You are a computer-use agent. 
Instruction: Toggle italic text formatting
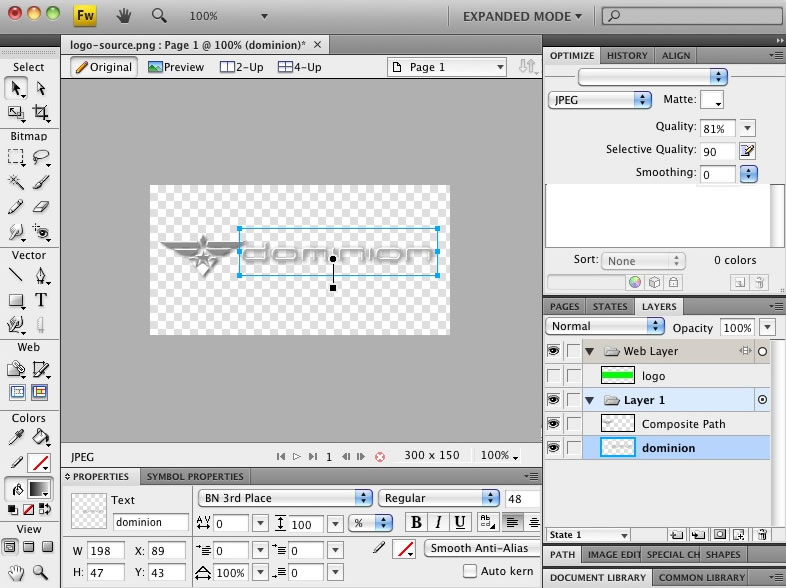(x=438, y=522)
